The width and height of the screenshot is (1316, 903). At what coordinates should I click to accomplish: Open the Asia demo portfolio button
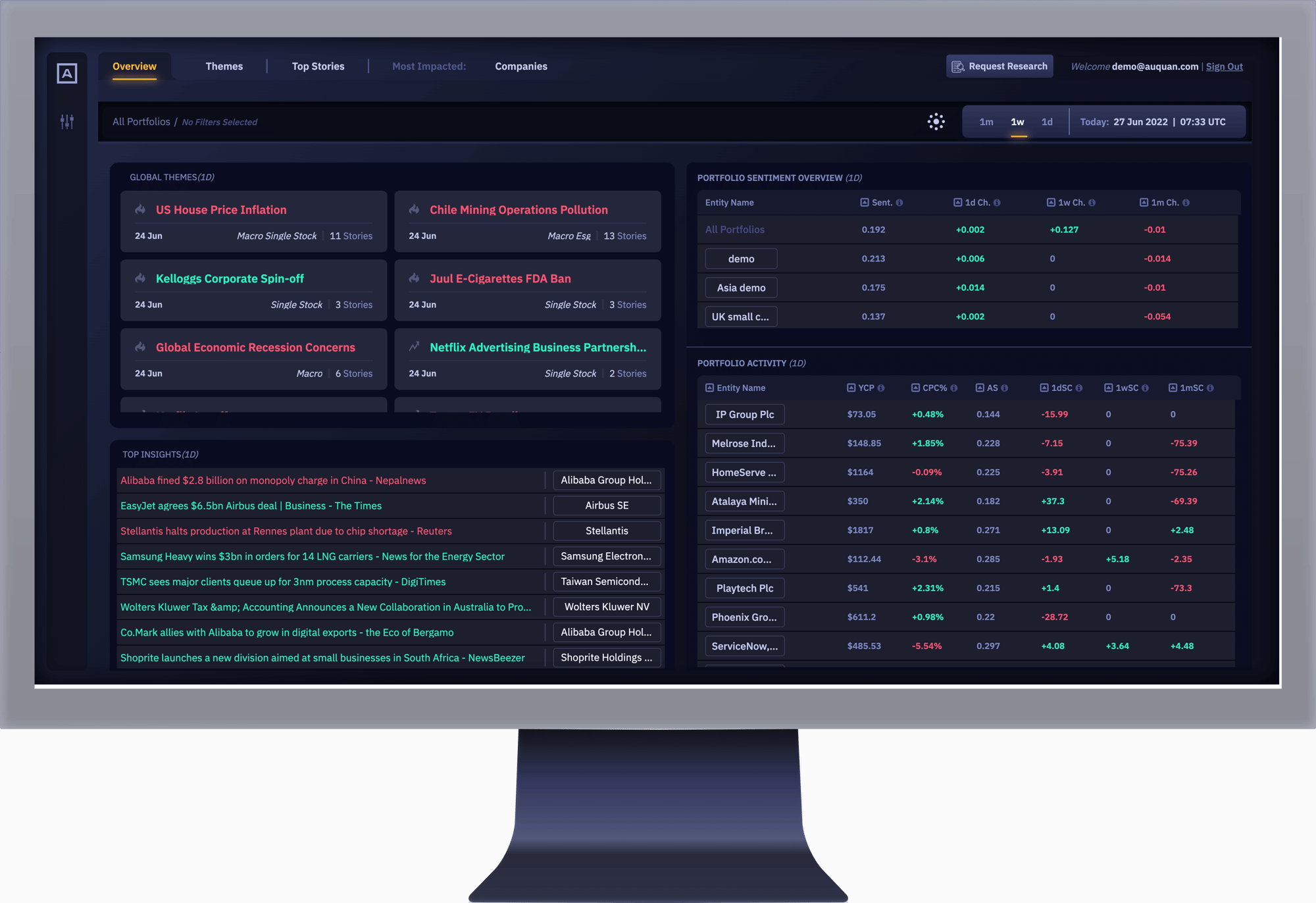point(741,288)
